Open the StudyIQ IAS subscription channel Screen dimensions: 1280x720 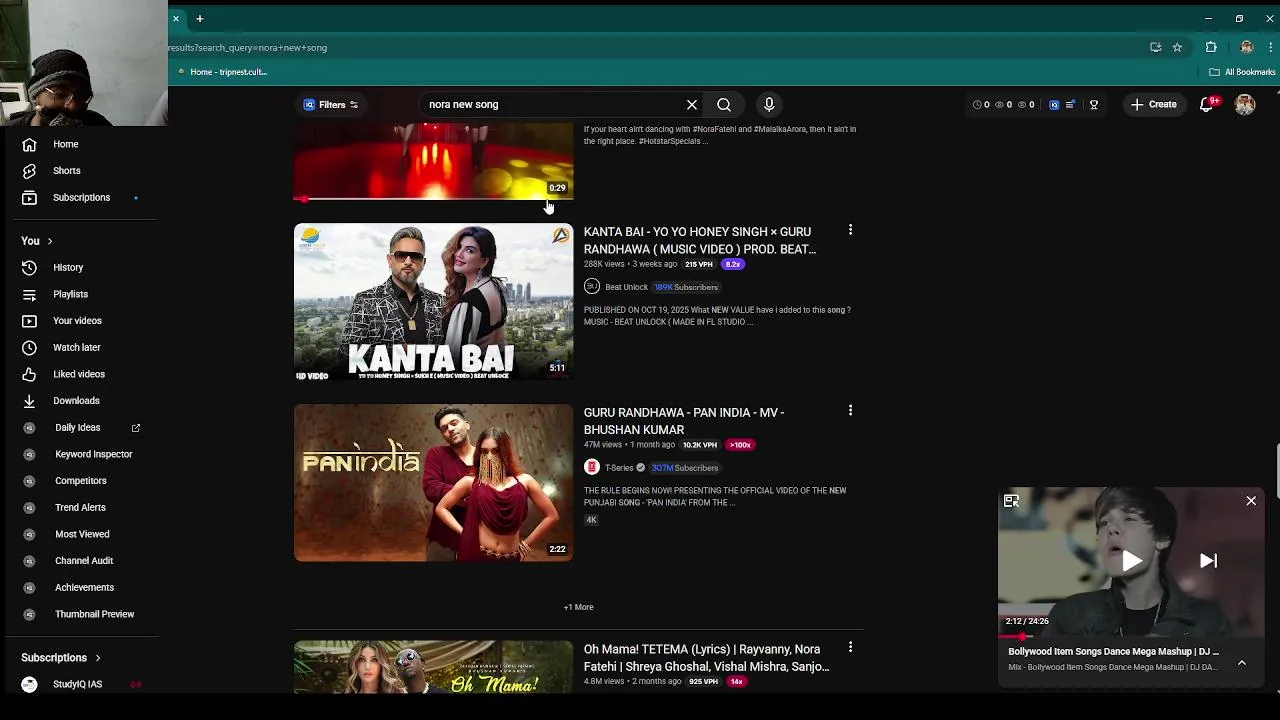click(x=77, y=684)
